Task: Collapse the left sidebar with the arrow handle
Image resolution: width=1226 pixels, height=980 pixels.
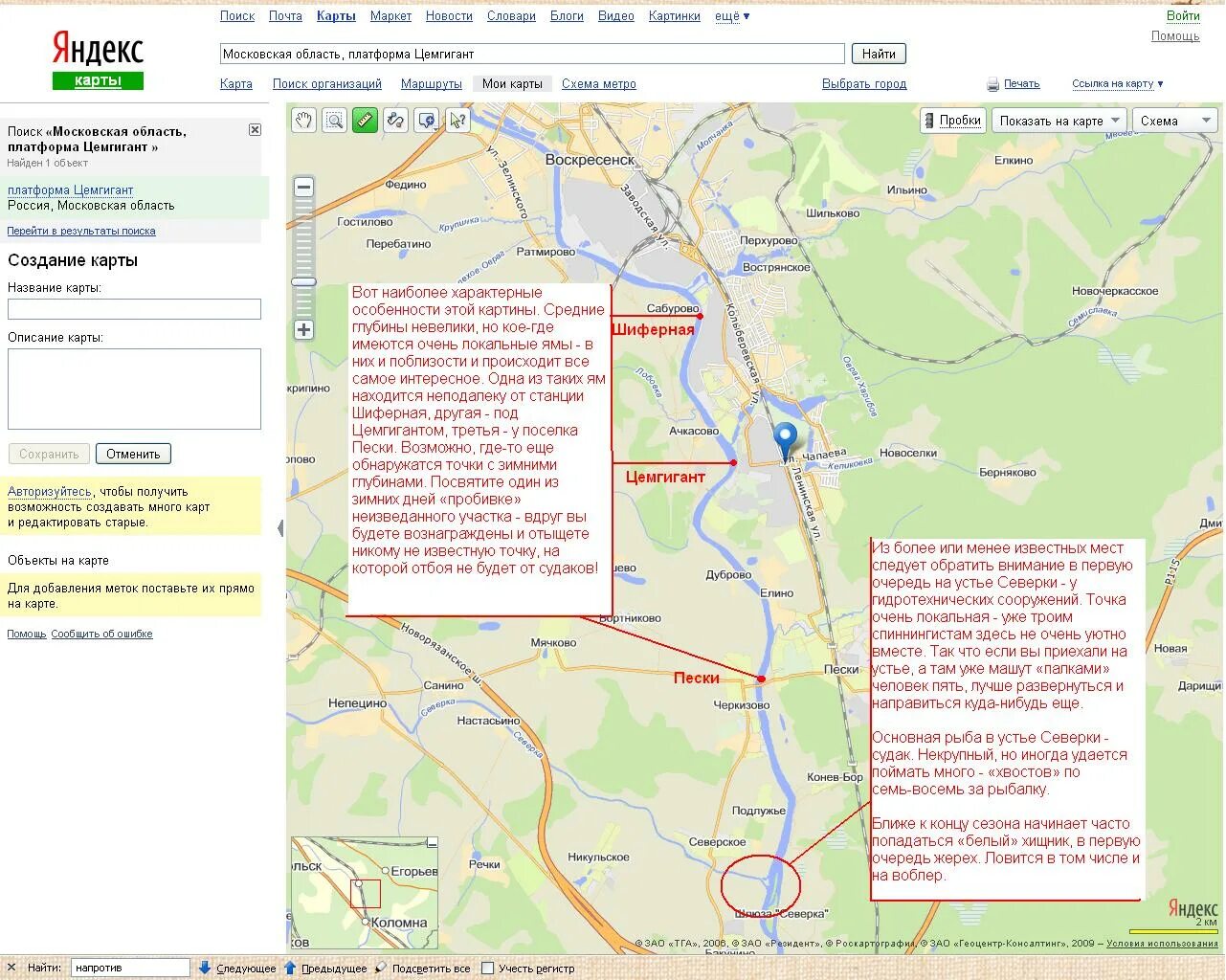Action: pos(280,528)
